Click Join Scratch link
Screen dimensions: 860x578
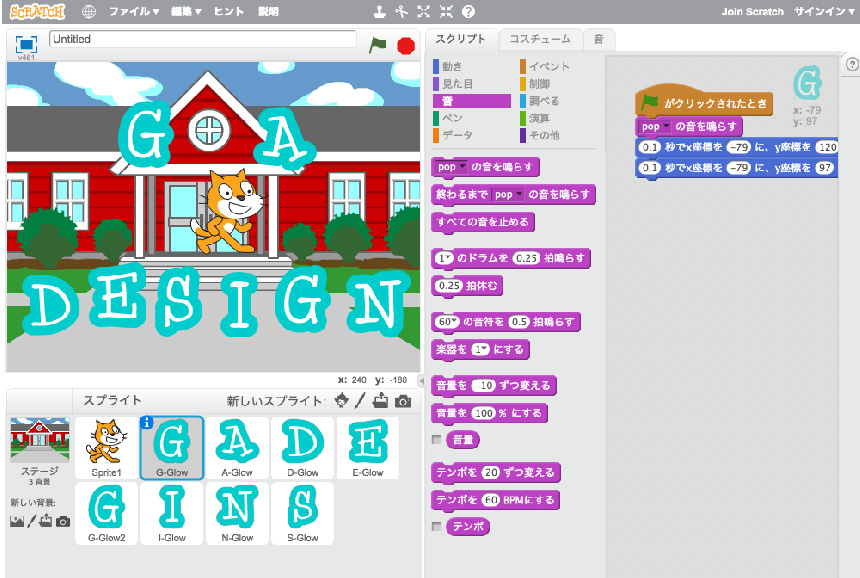pos(752,12)
